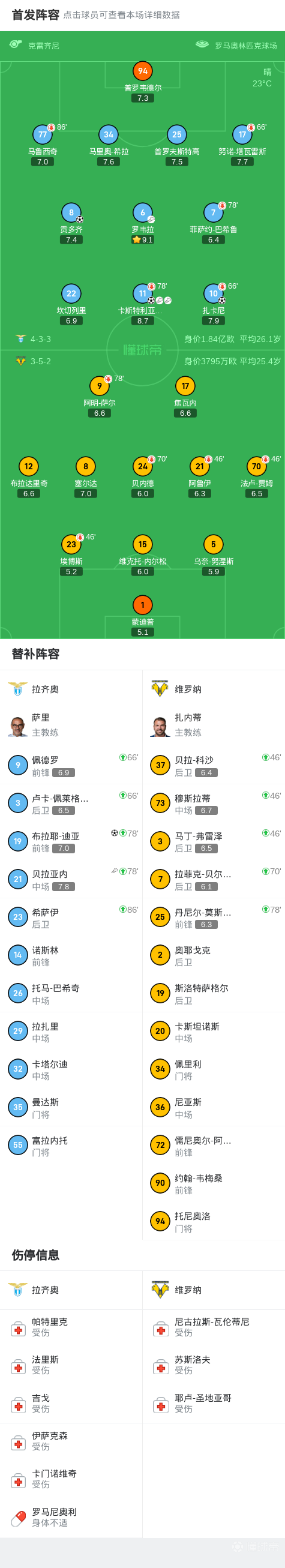The height and width of the screenshot is (1568, 285).
Task: Tap yellow number 9 striker icon
Action: (x=100, y=385)
